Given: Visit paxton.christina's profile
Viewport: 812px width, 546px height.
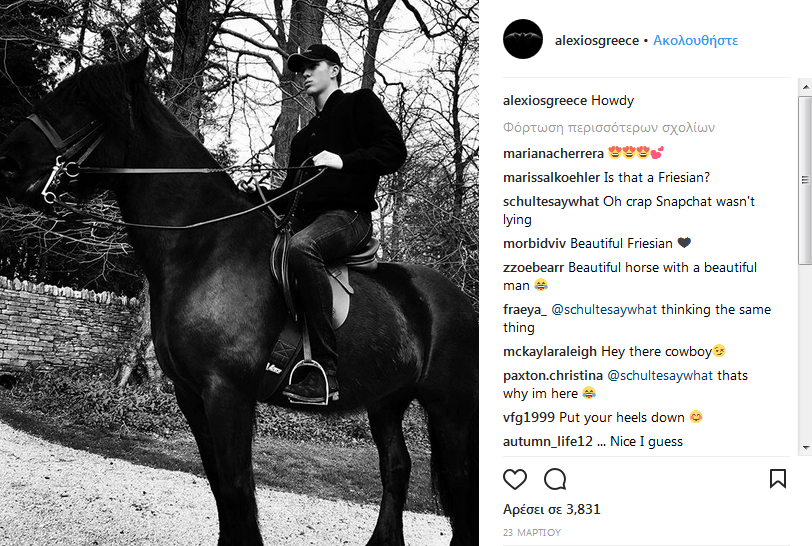Looking at the screenshot, I should click(x=552, y=376).
